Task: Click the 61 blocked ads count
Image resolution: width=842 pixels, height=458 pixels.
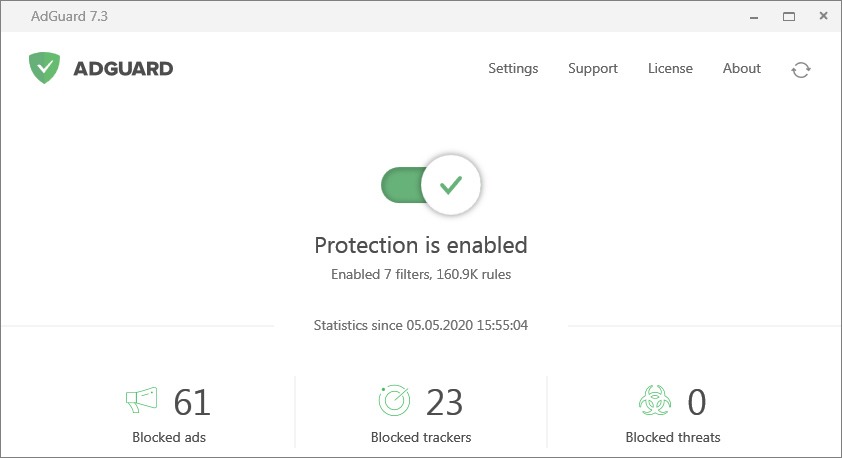Action: (192, 402)
